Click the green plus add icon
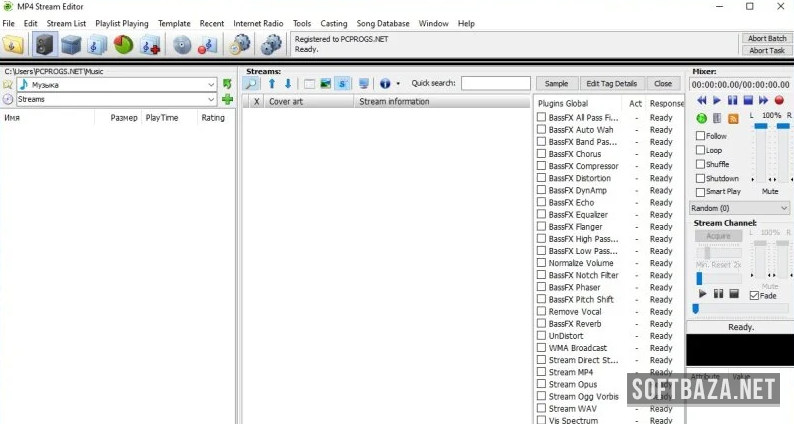 (x=228, y=100)
